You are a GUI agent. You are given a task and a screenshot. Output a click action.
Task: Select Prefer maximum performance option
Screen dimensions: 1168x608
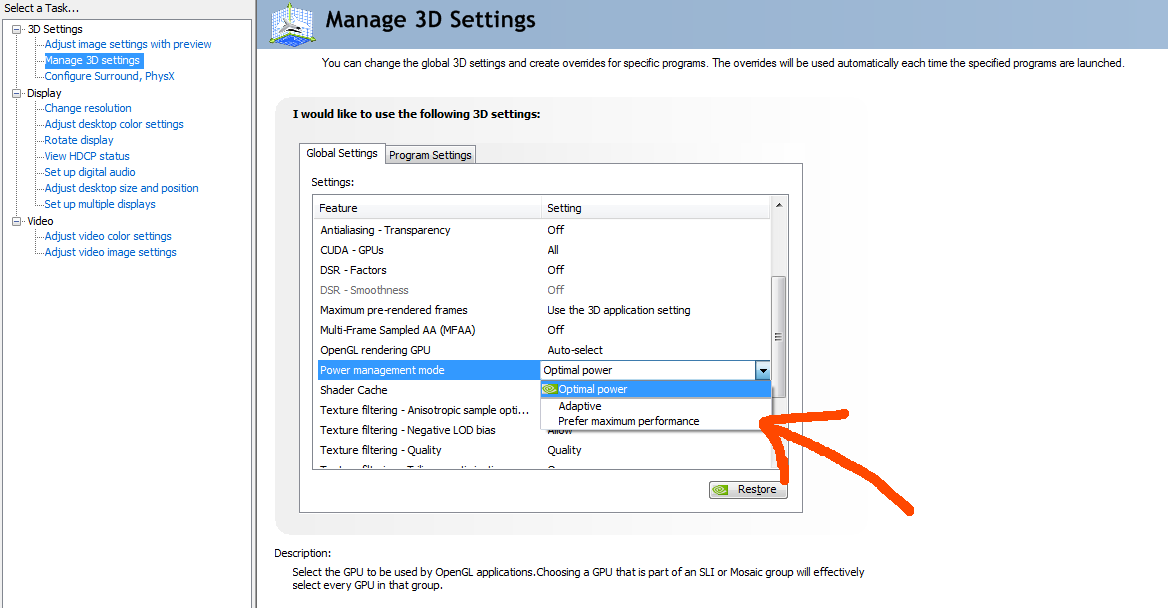[628, 421]
